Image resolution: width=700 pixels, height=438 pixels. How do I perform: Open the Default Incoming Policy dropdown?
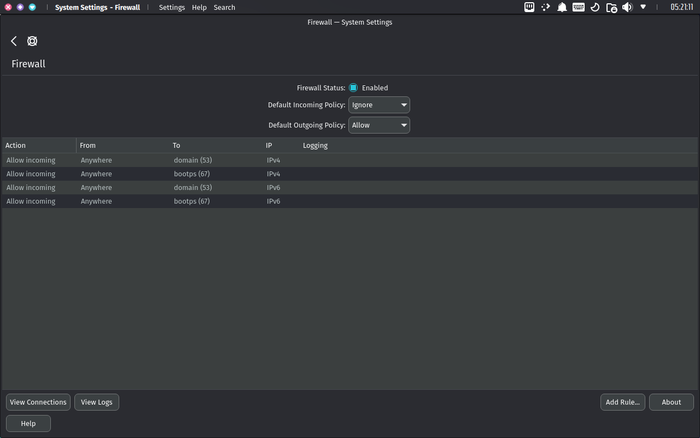coord(379,105)
